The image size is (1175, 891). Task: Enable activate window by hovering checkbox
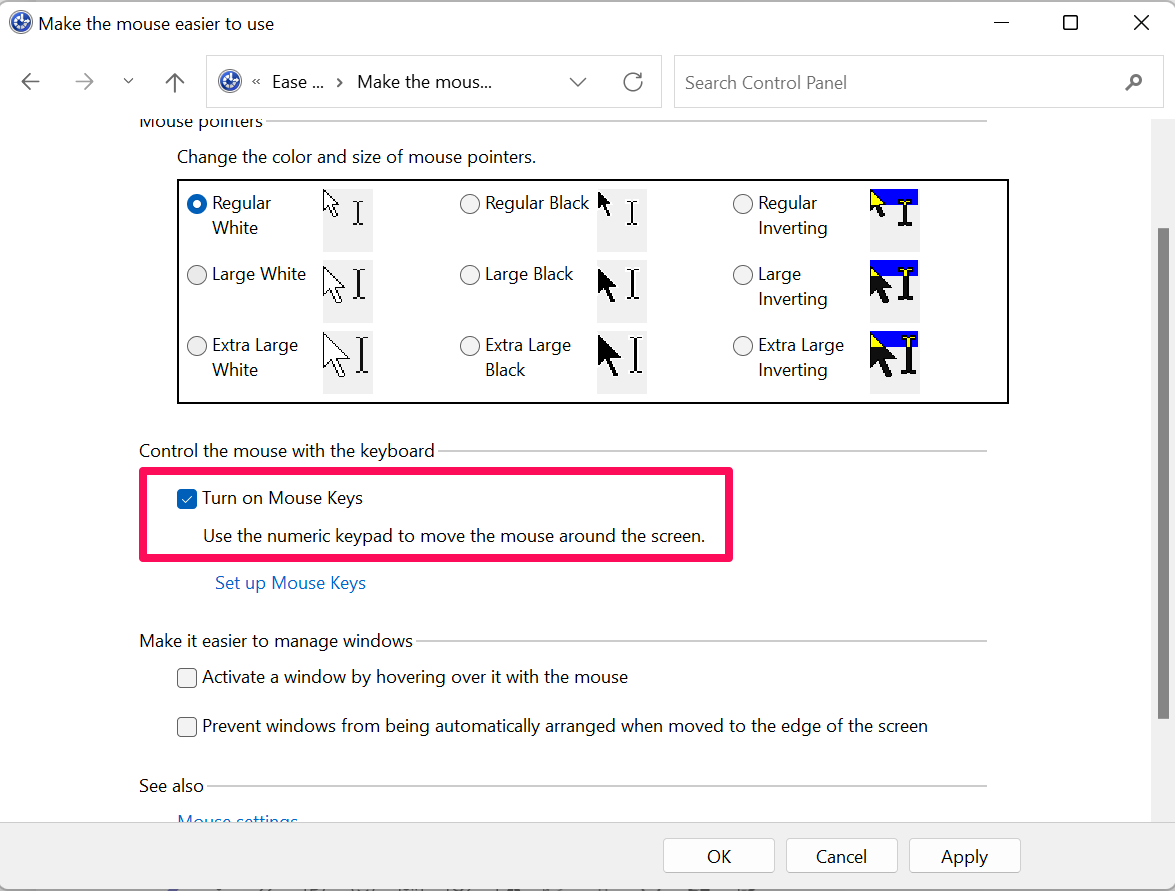click(x=187, y=678)
